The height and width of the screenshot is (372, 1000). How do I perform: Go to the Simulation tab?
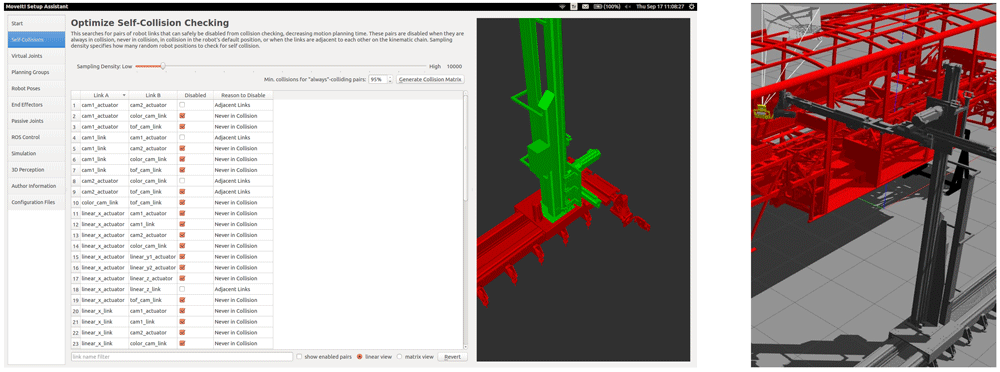tap(36, 153)
